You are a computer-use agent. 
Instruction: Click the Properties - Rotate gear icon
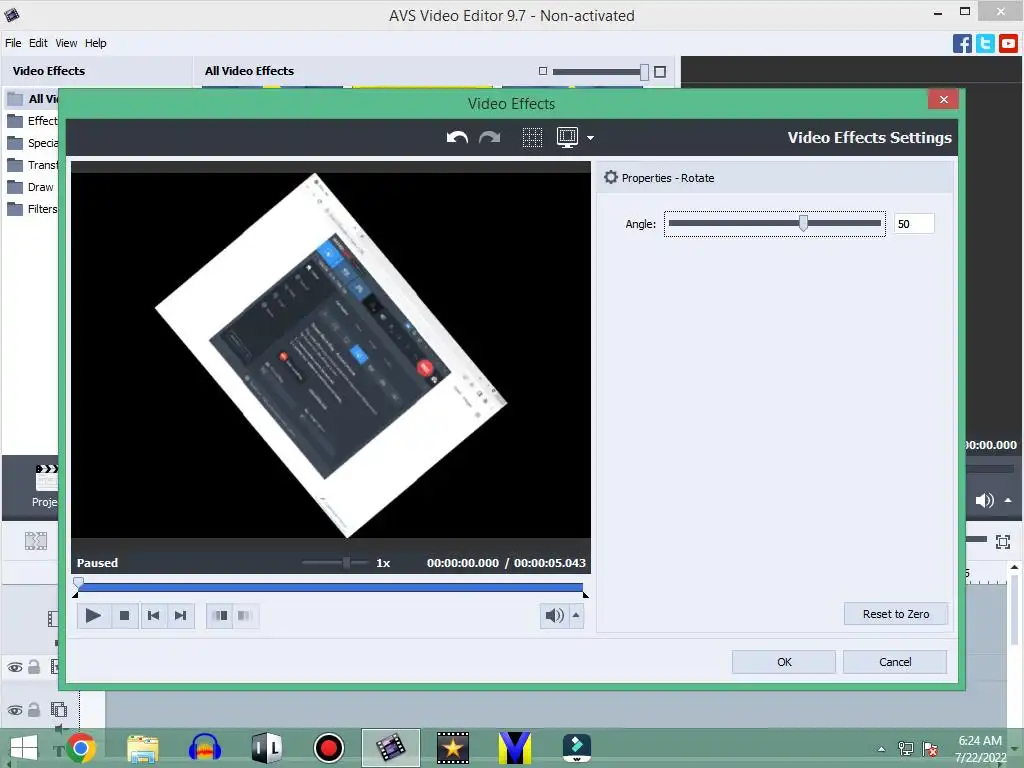[611, 177]
